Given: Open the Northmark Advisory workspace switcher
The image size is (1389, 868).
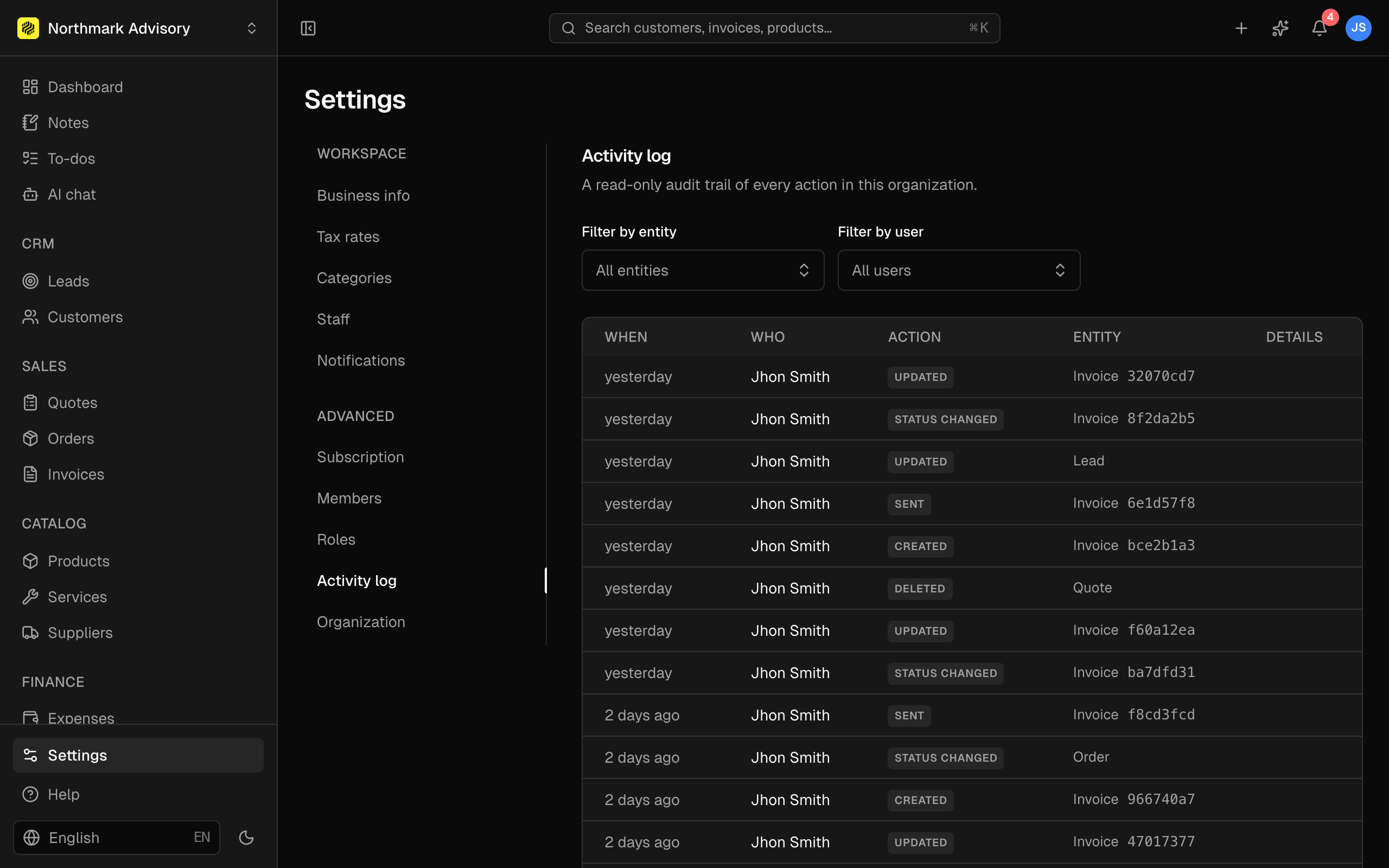Looking at the screenshot, I should click(138, 28).
